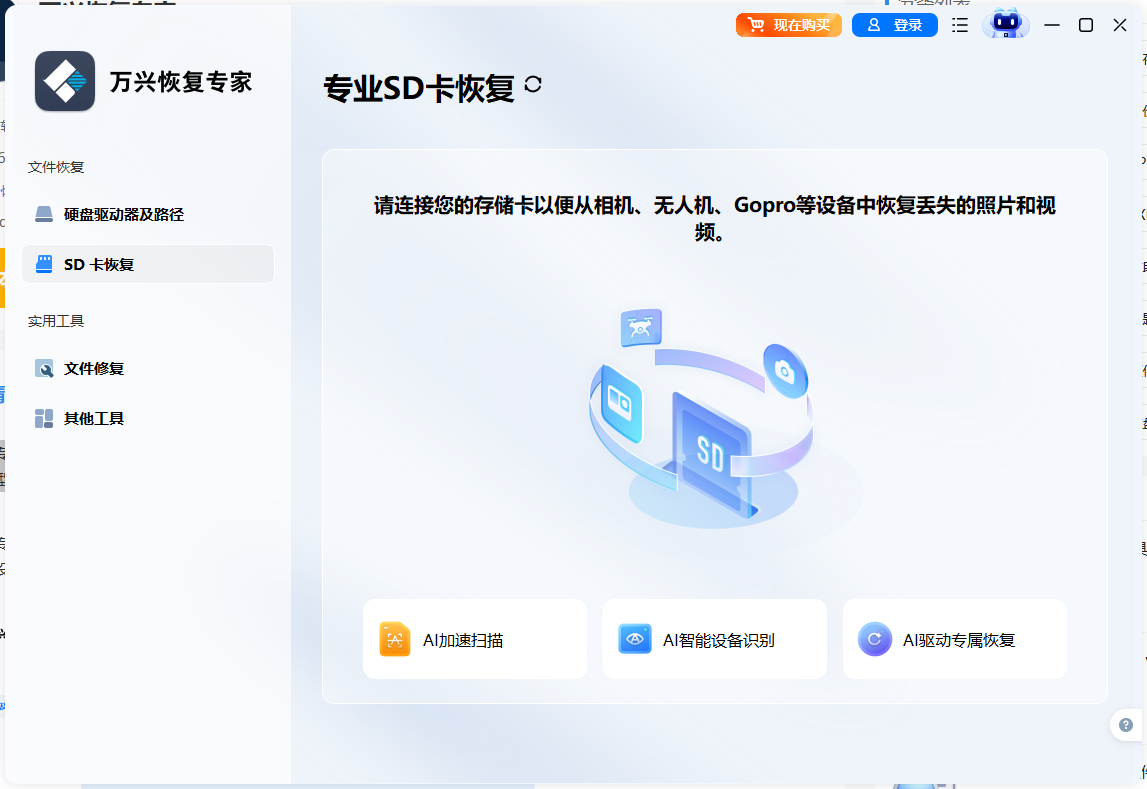Viewport: 1147px width, 789px height.
Task: Maximize the Recoverit window
Action: coord(1086,25)
